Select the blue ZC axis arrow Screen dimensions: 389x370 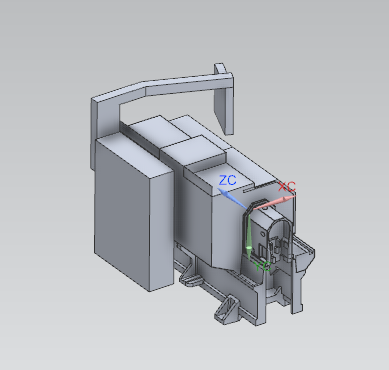pyautogui.click(x=232, y=198)
